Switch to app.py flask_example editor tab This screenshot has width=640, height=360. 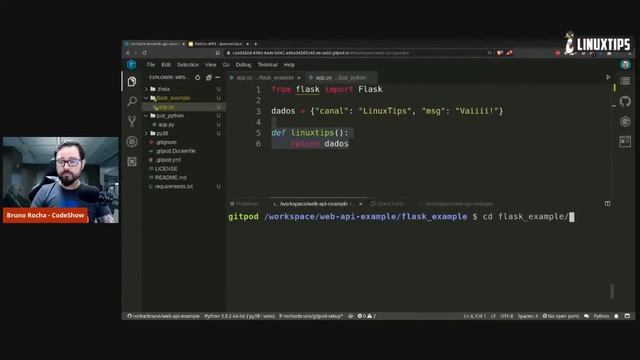coord(265,78)
